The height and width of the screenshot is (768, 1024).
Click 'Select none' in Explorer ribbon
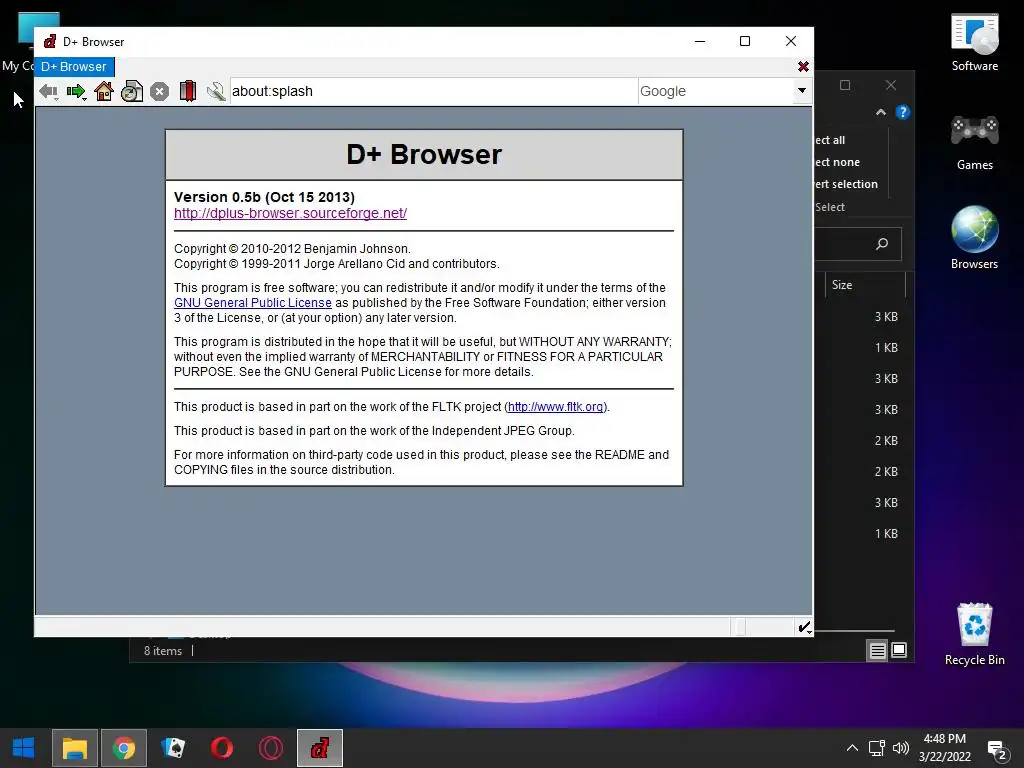[837, 162]
